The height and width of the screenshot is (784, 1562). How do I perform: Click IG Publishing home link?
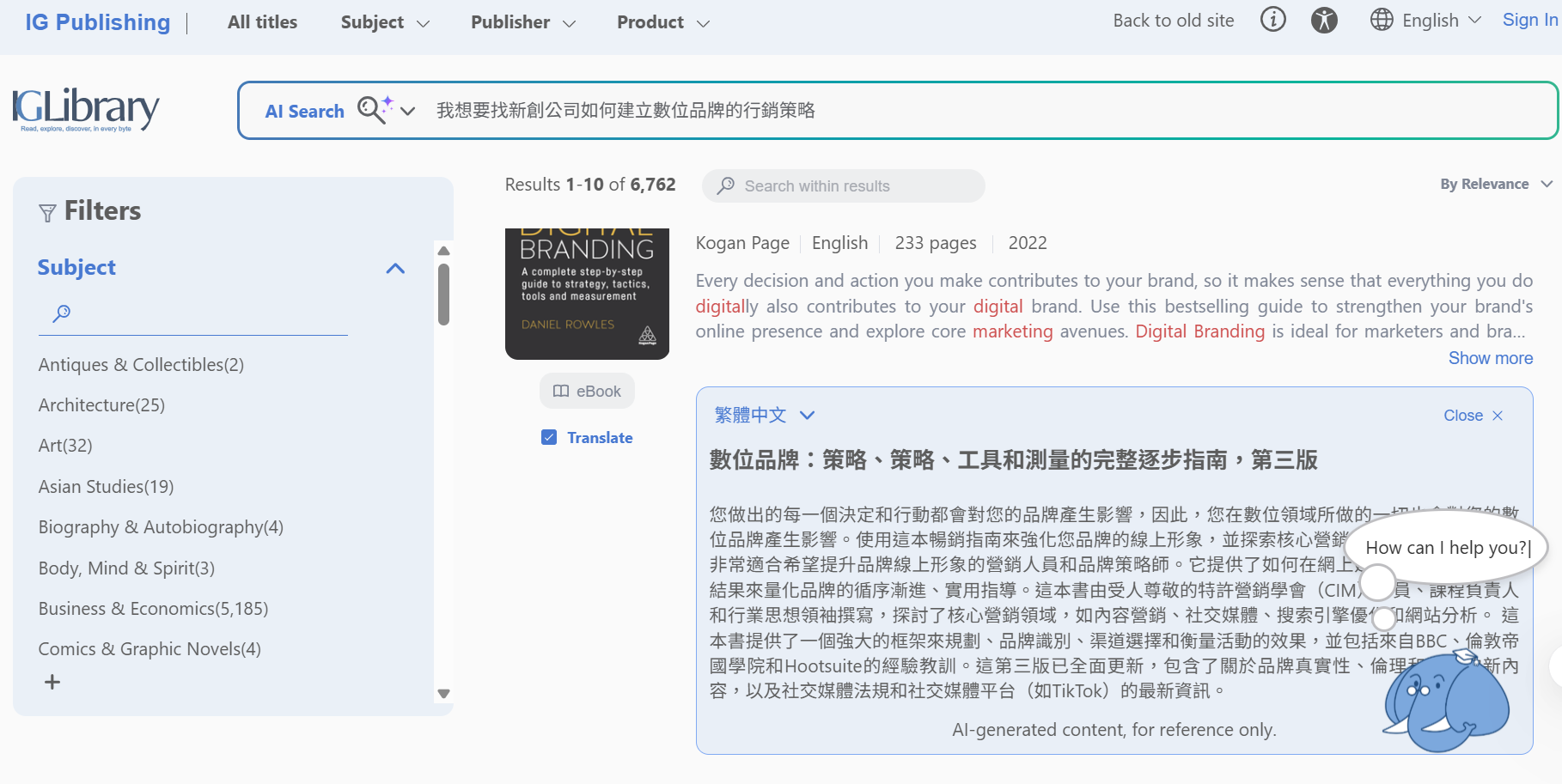[x=98, y=22]
